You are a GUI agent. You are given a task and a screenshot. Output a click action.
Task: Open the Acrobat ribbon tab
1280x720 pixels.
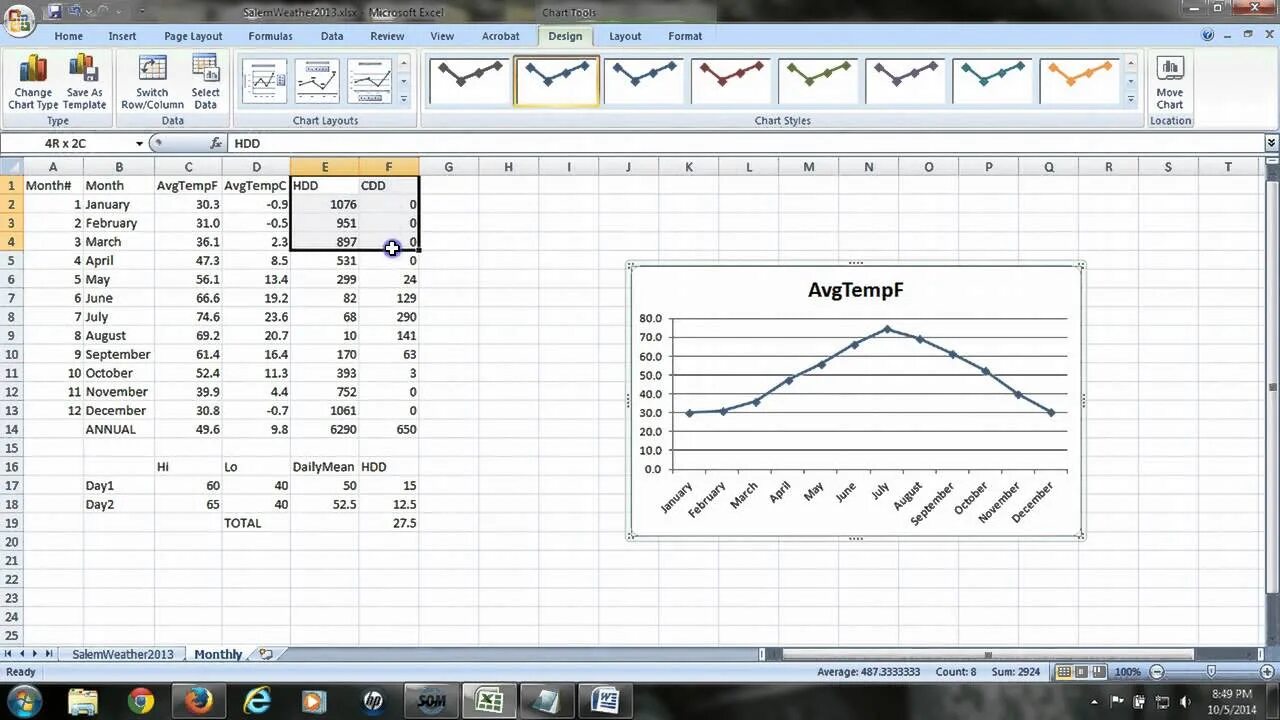pos(501,36)
